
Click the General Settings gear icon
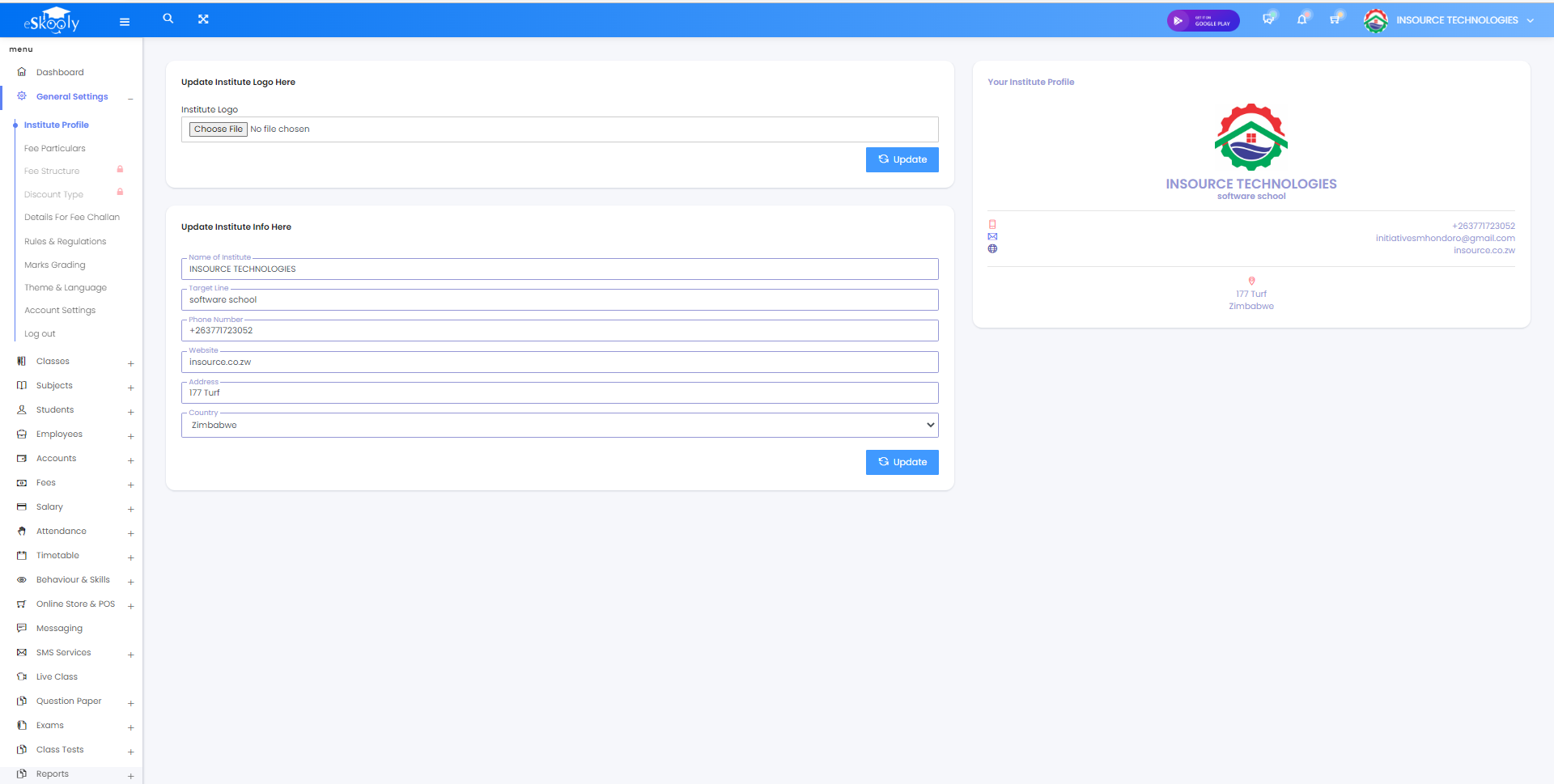[x=22, y=95]
